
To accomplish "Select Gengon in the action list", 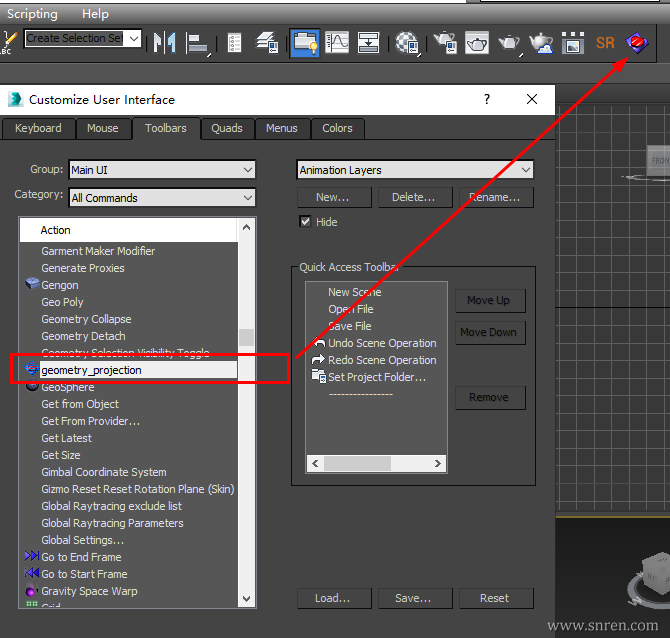I will pos(60,285).
